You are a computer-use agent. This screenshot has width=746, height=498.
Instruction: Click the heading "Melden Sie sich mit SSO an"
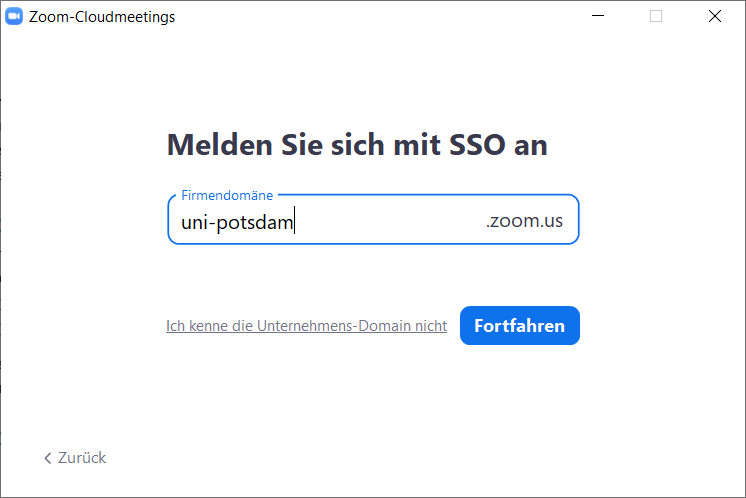357,145
